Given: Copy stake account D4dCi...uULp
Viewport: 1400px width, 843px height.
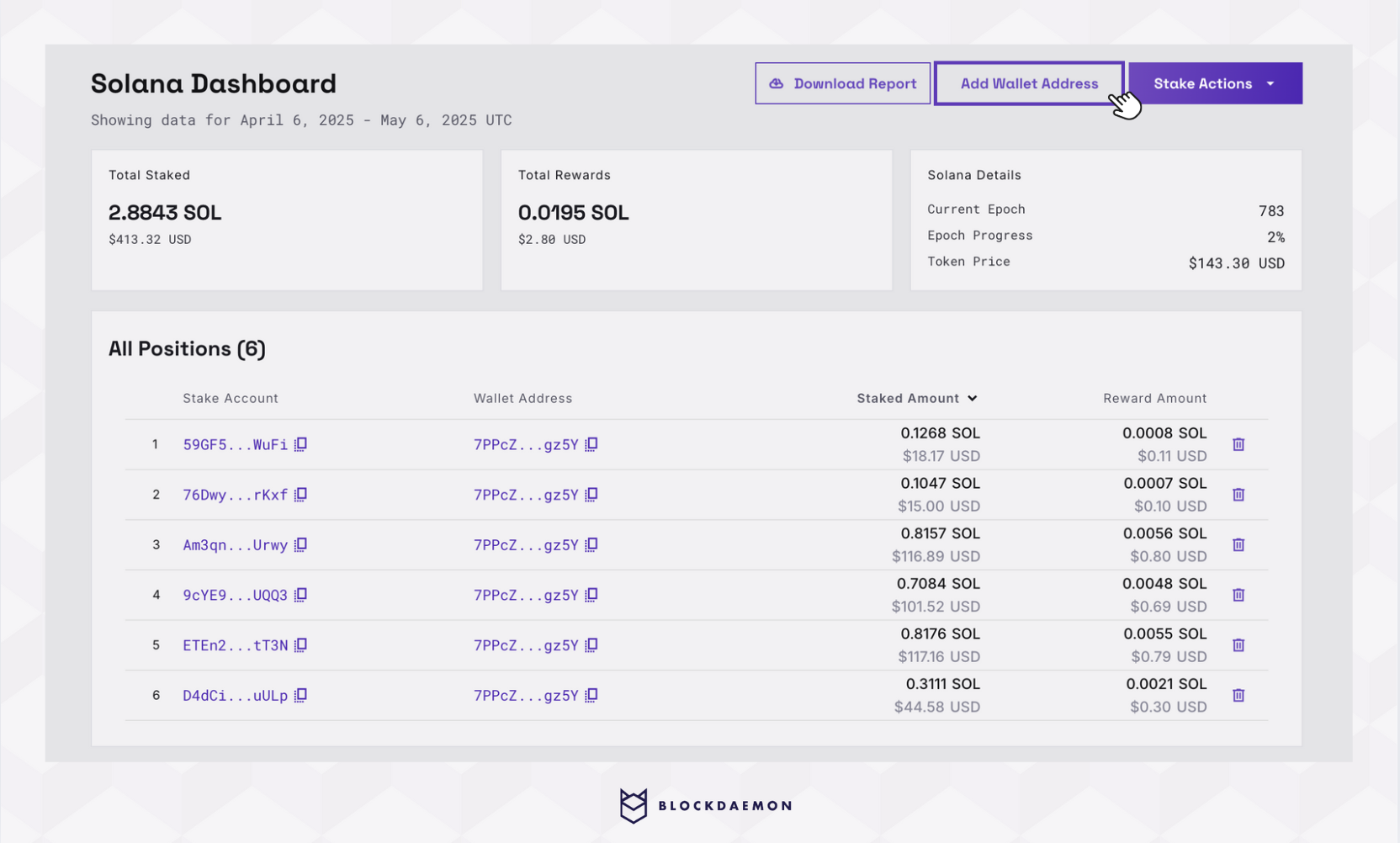Looking at the screenshot, I should click(300, 696).
